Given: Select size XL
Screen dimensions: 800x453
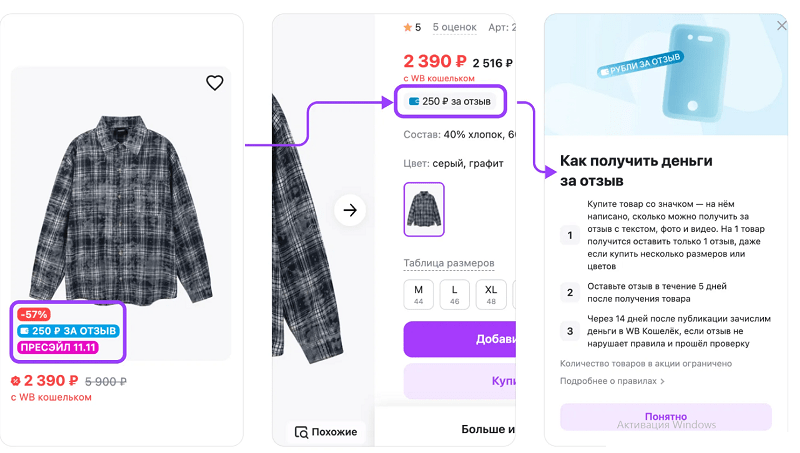Looking at the screenshot, I should pos(489,294).
